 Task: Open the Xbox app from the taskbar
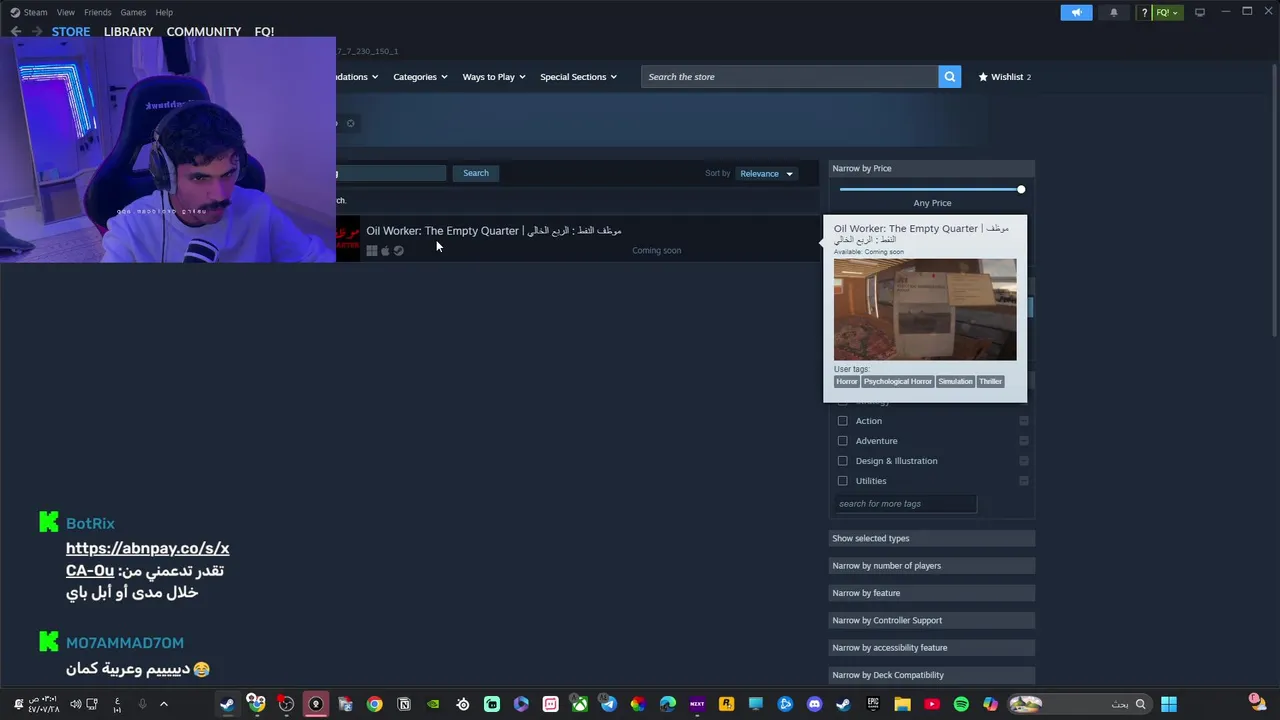pyautogui.click(x=579, y=704)
